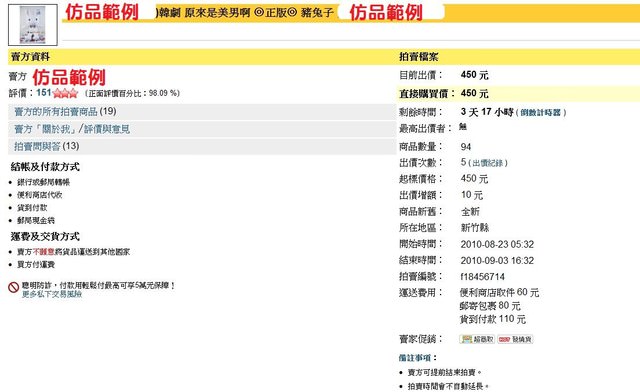This screenshot has width=640, height=392.
Task: Click the red 發燒貨 promotion badge
Action: 515,339
